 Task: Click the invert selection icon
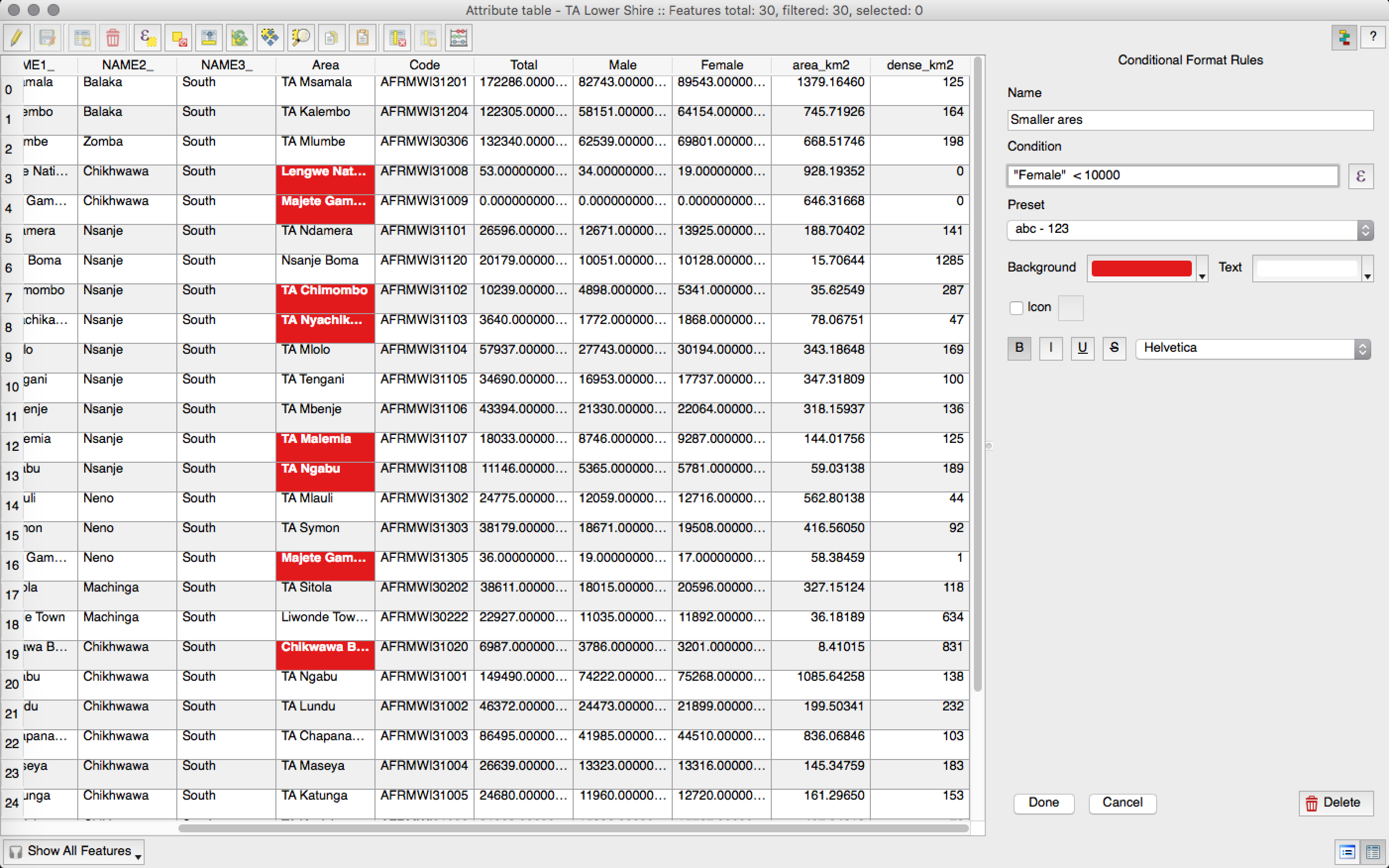coord(239,38)
